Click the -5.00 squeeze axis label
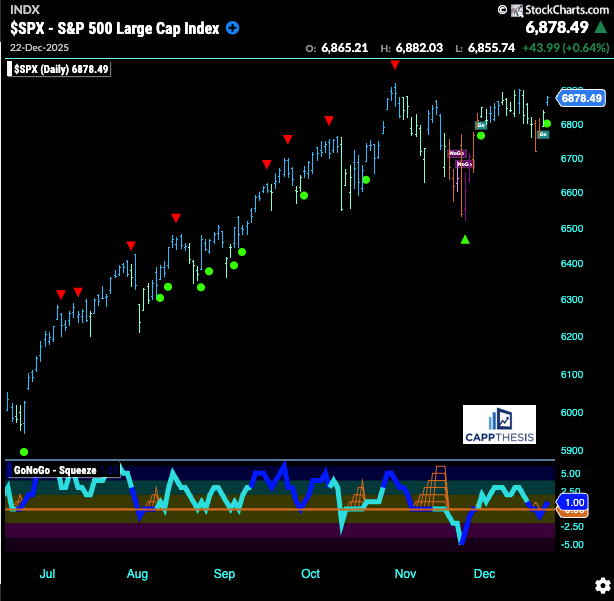 point(572,545)
